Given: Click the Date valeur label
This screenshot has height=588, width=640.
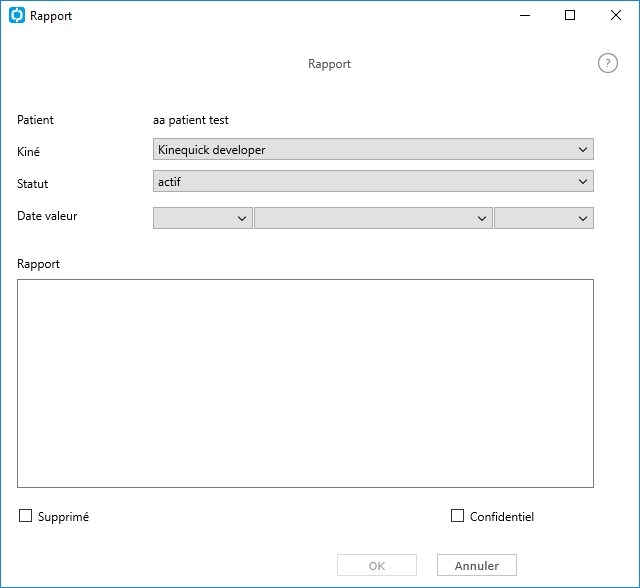Looking at the screenshot, I should 47,216.
